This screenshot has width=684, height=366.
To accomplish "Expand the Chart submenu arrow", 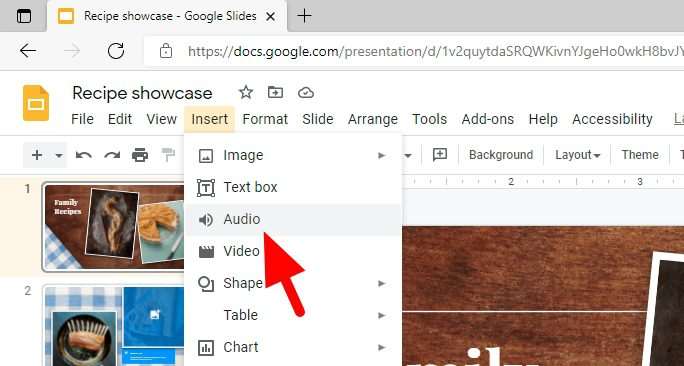I will tap(382, 348).
